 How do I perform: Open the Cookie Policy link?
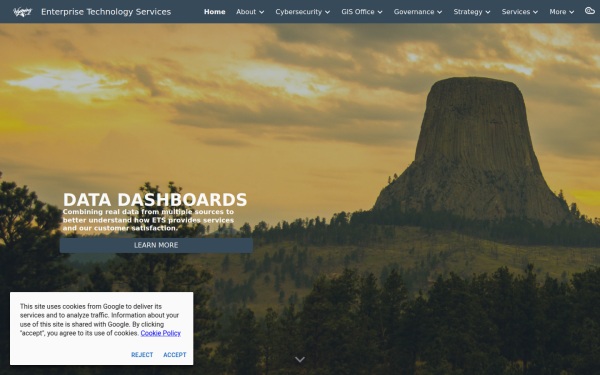pyautogui.click(x=161, y=333)
